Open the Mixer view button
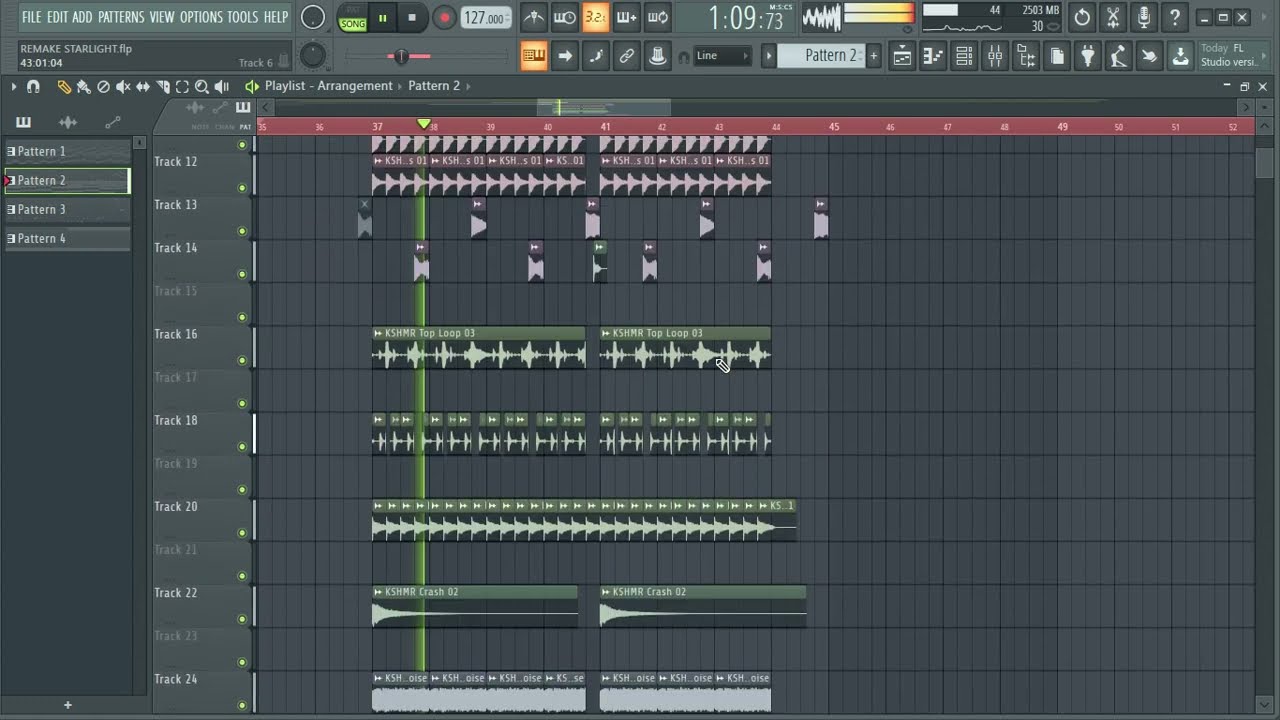1280x720 pixels. tap(995, 57)
